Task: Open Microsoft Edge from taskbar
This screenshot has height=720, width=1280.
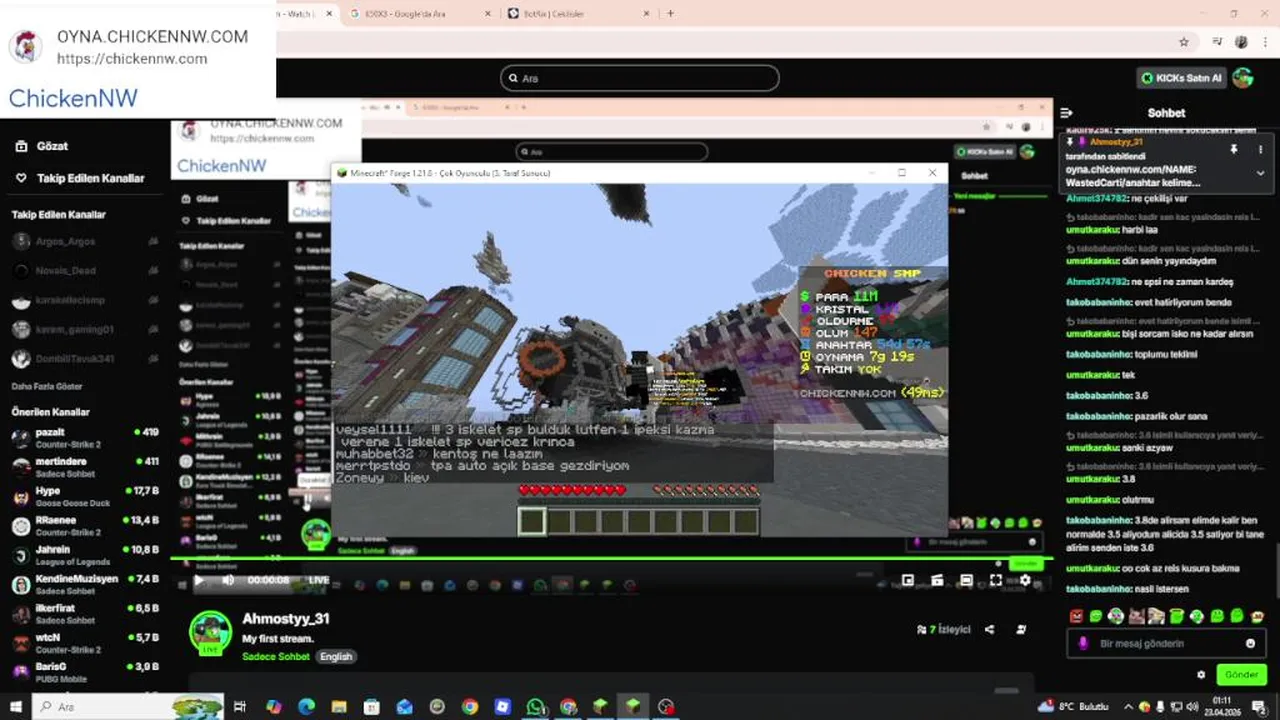Action: point(306,707)
